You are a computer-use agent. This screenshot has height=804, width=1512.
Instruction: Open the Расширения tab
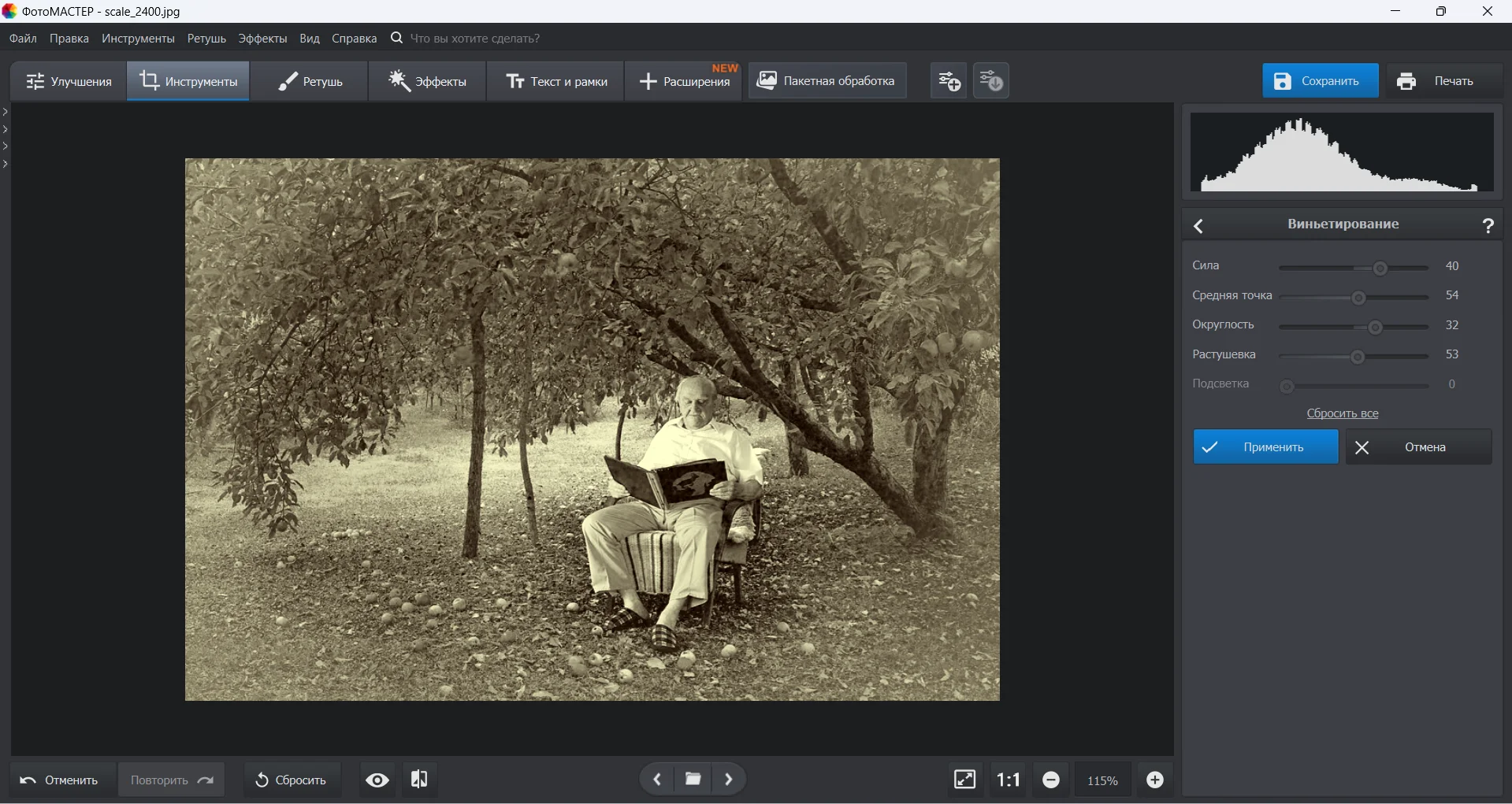pos(684,81)
